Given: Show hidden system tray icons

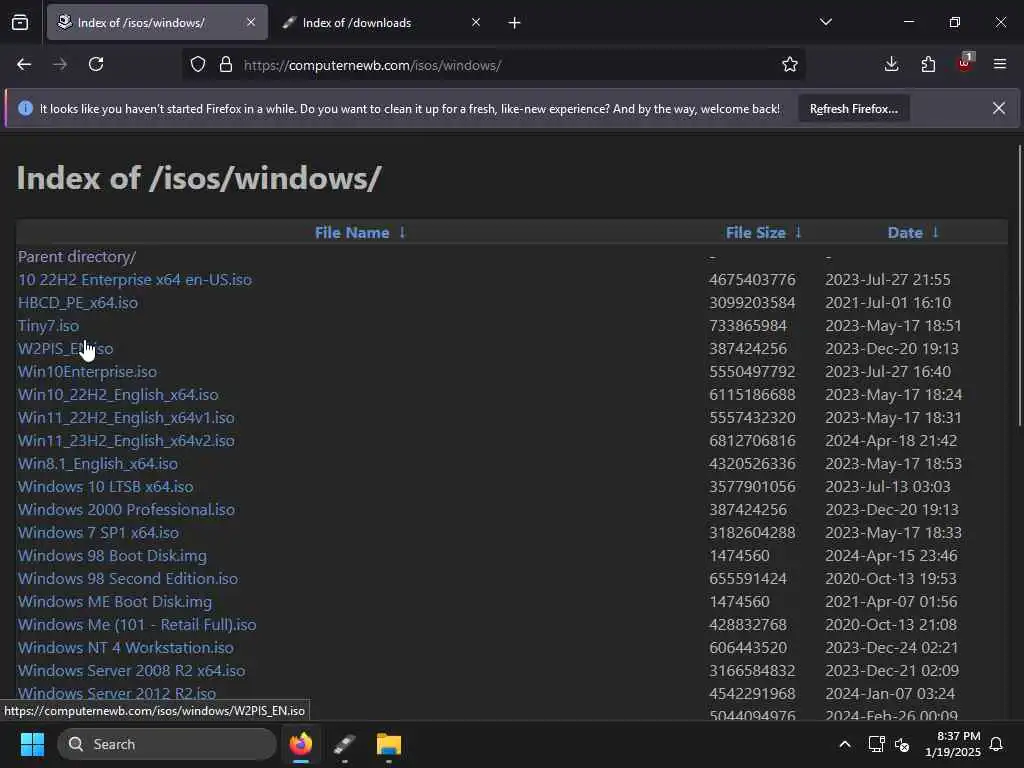Looking at the screenshot, I should (x=844, y=744).
